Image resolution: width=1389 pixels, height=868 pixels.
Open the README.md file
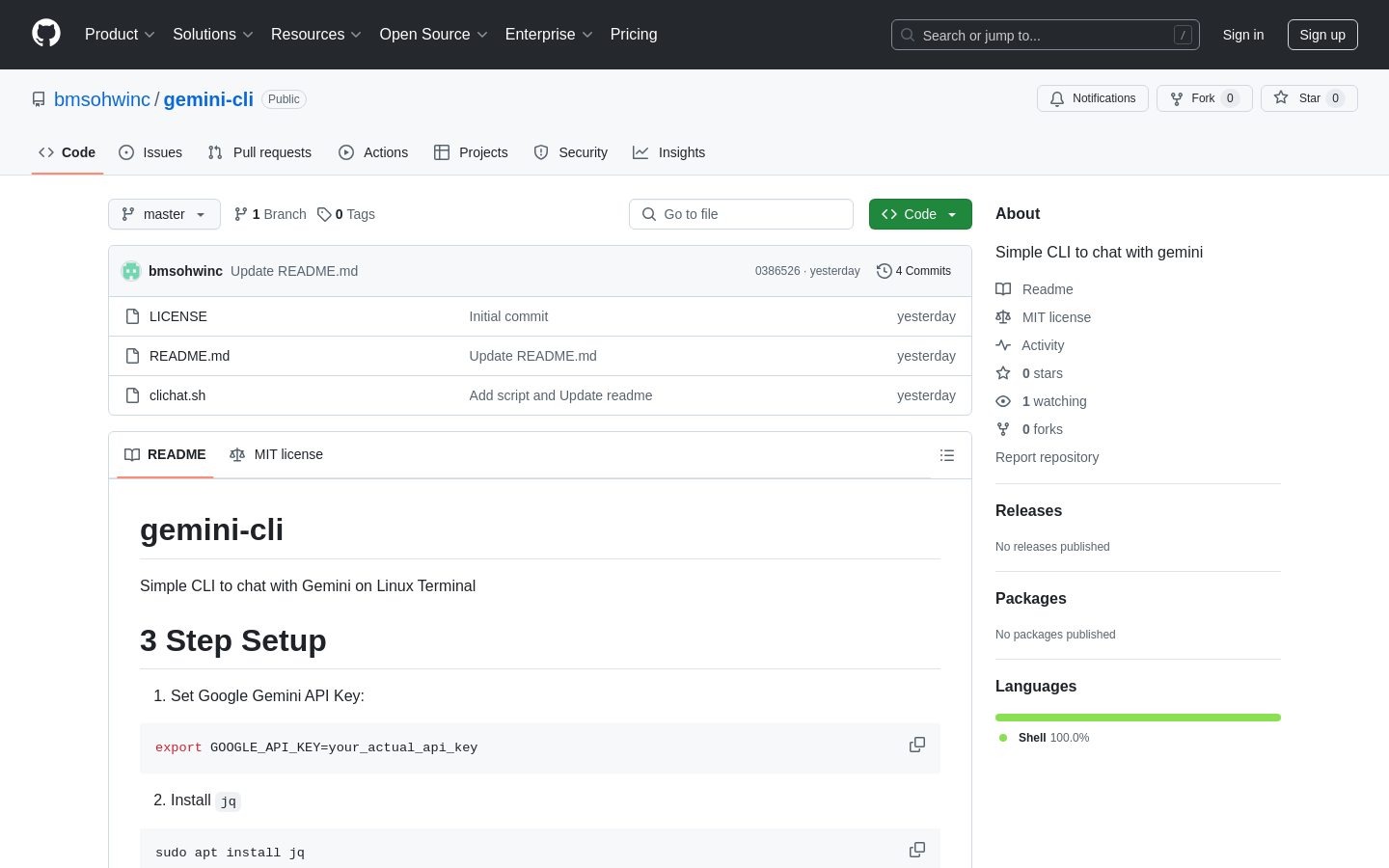point(189,356)
